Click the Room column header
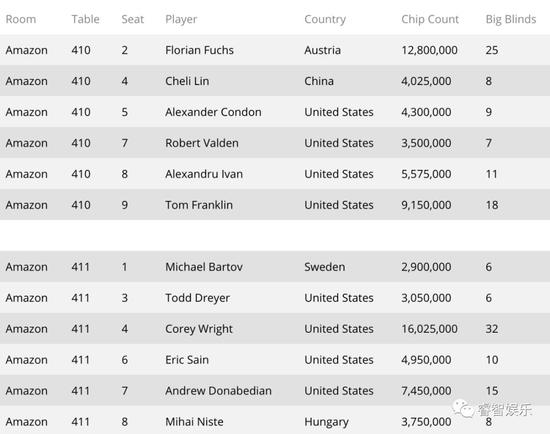 21,19
